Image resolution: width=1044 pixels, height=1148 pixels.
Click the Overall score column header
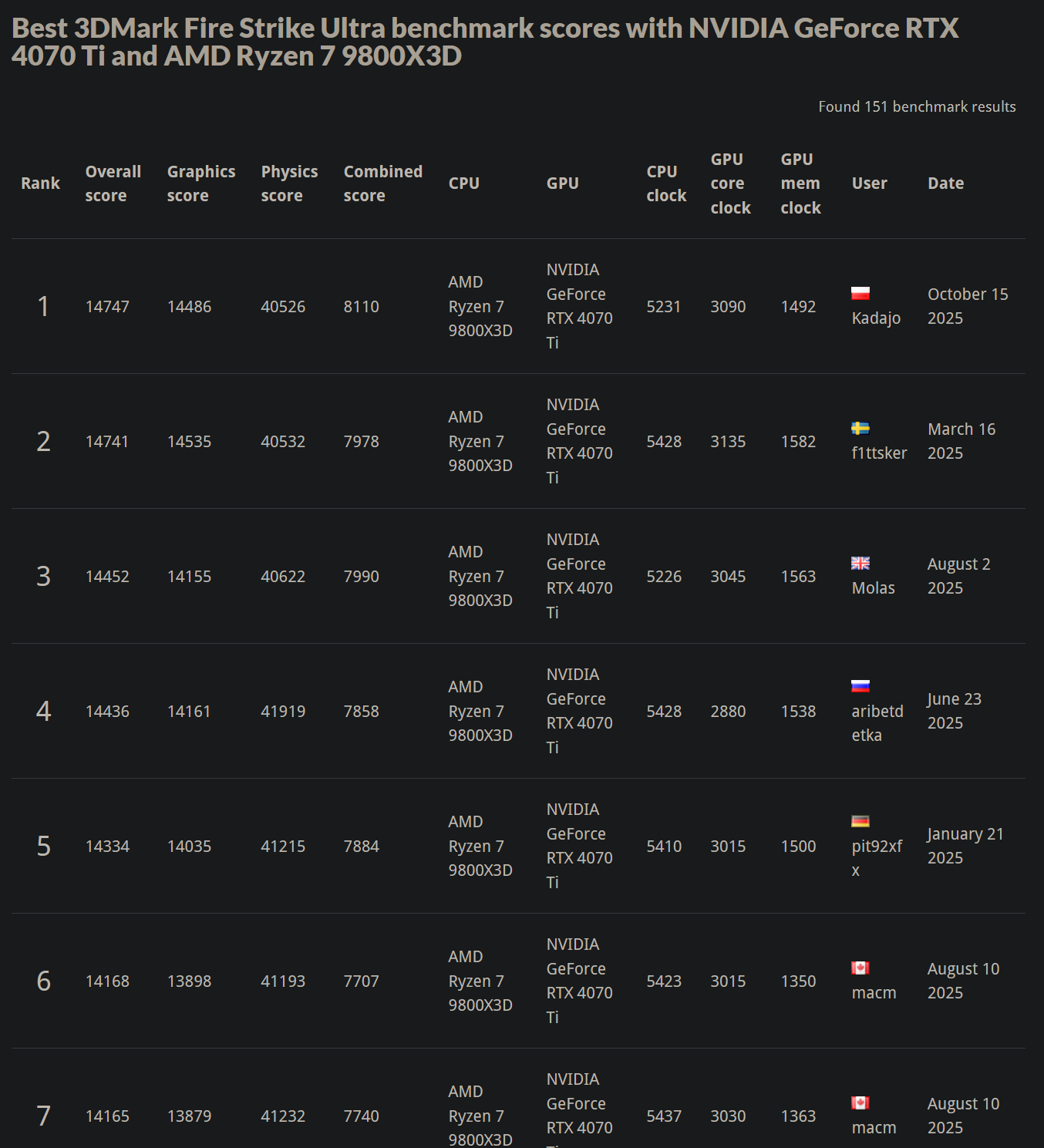[113, 183]
